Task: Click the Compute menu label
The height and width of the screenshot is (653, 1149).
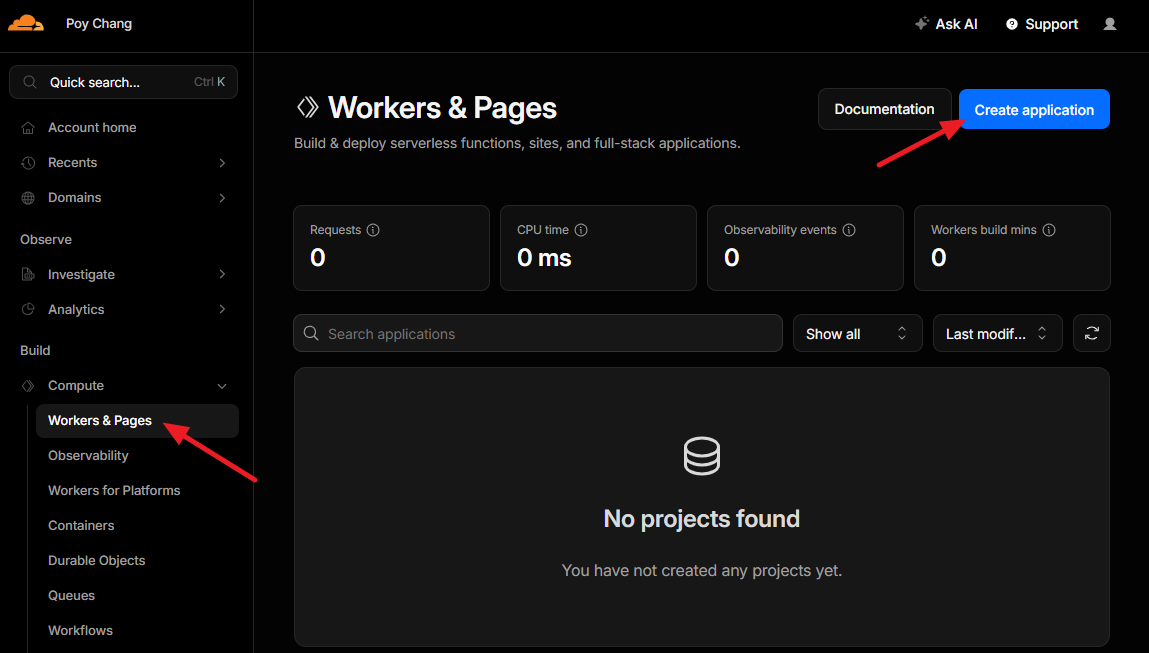Action: pyautogui.click(x=75, y=385)
